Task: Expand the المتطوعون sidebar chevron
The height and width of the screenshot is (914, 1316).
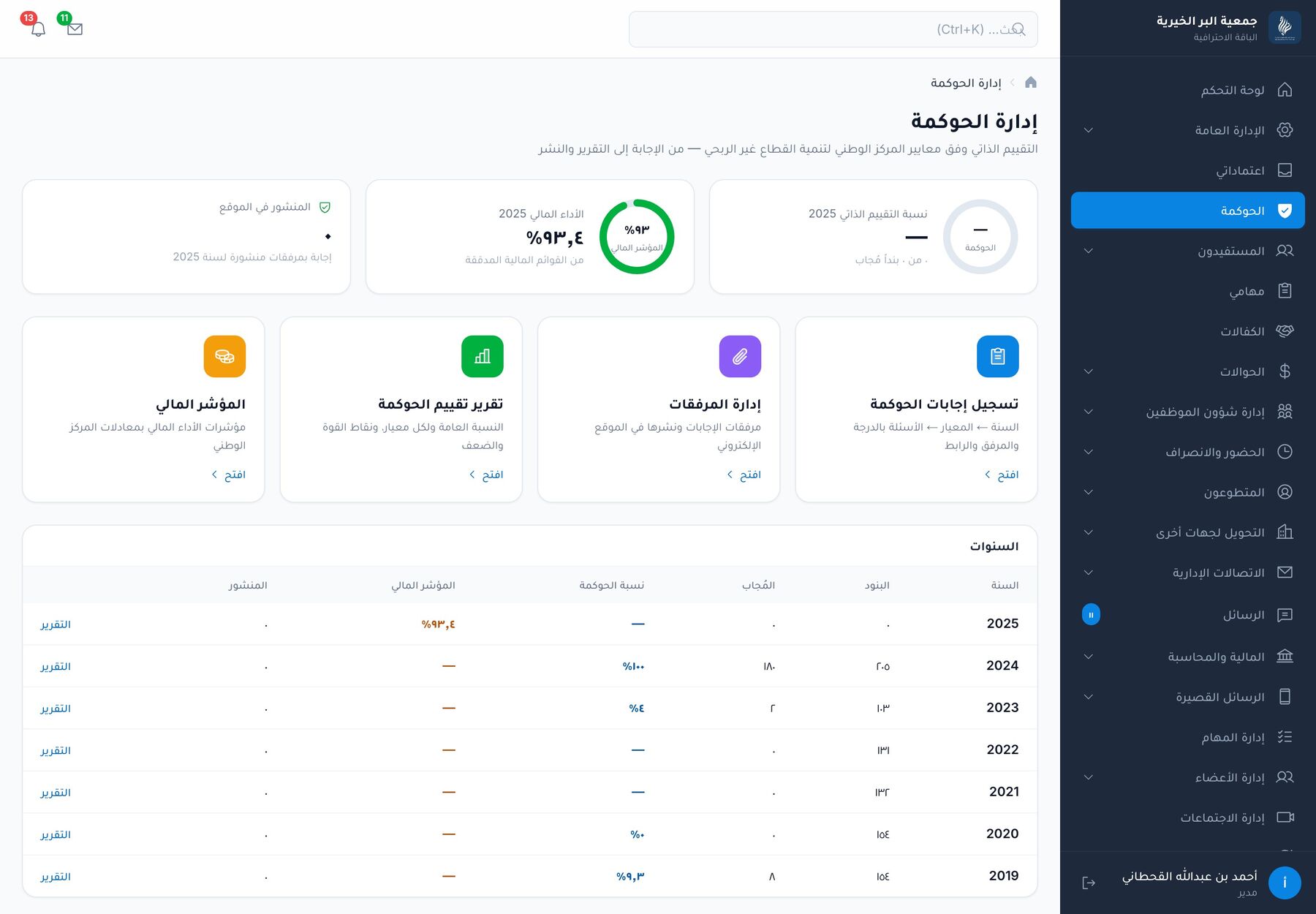Action: tap(1089, 492)
